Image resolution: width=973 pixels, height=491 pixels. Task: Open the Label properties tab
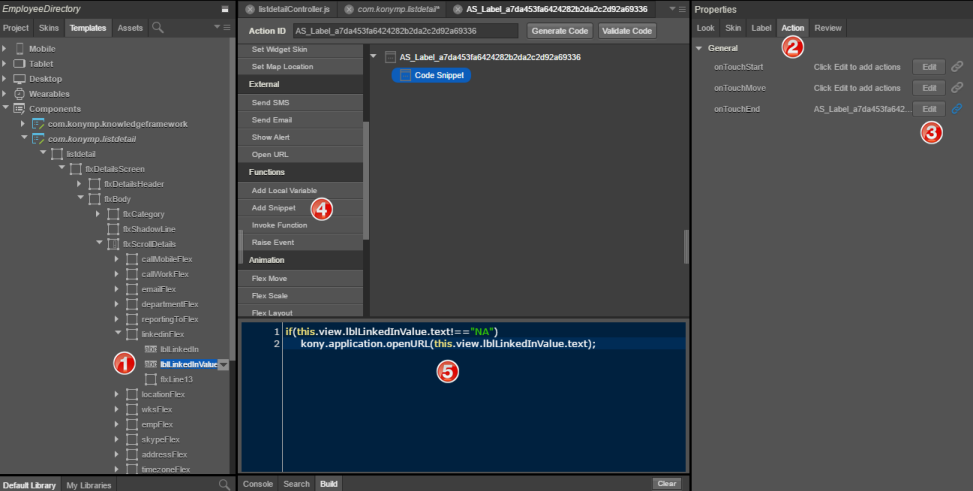click(x=761, y=27)
